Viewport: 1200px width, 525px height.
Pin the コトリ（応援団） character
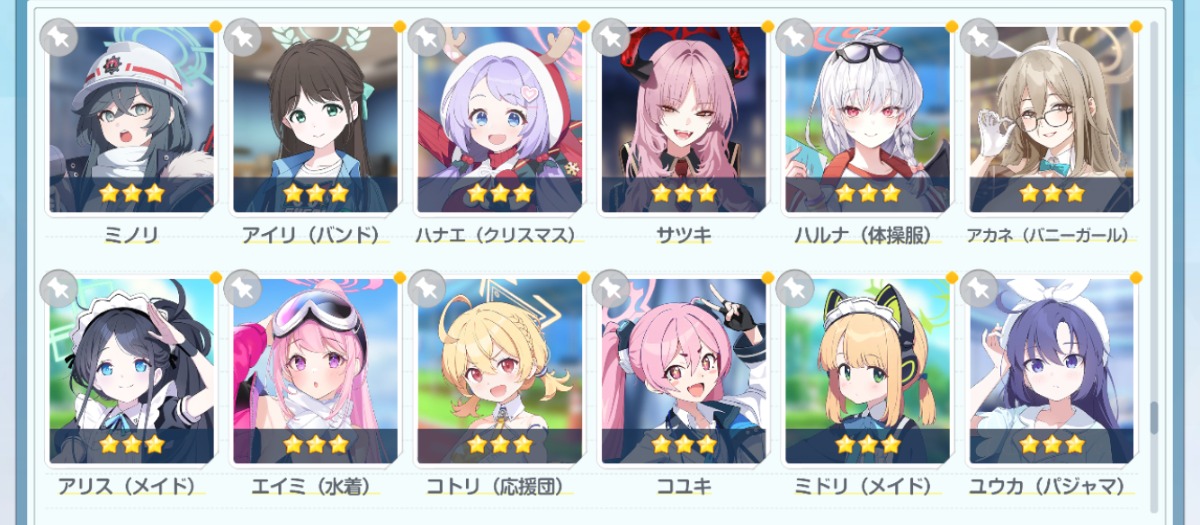(427, 289)
